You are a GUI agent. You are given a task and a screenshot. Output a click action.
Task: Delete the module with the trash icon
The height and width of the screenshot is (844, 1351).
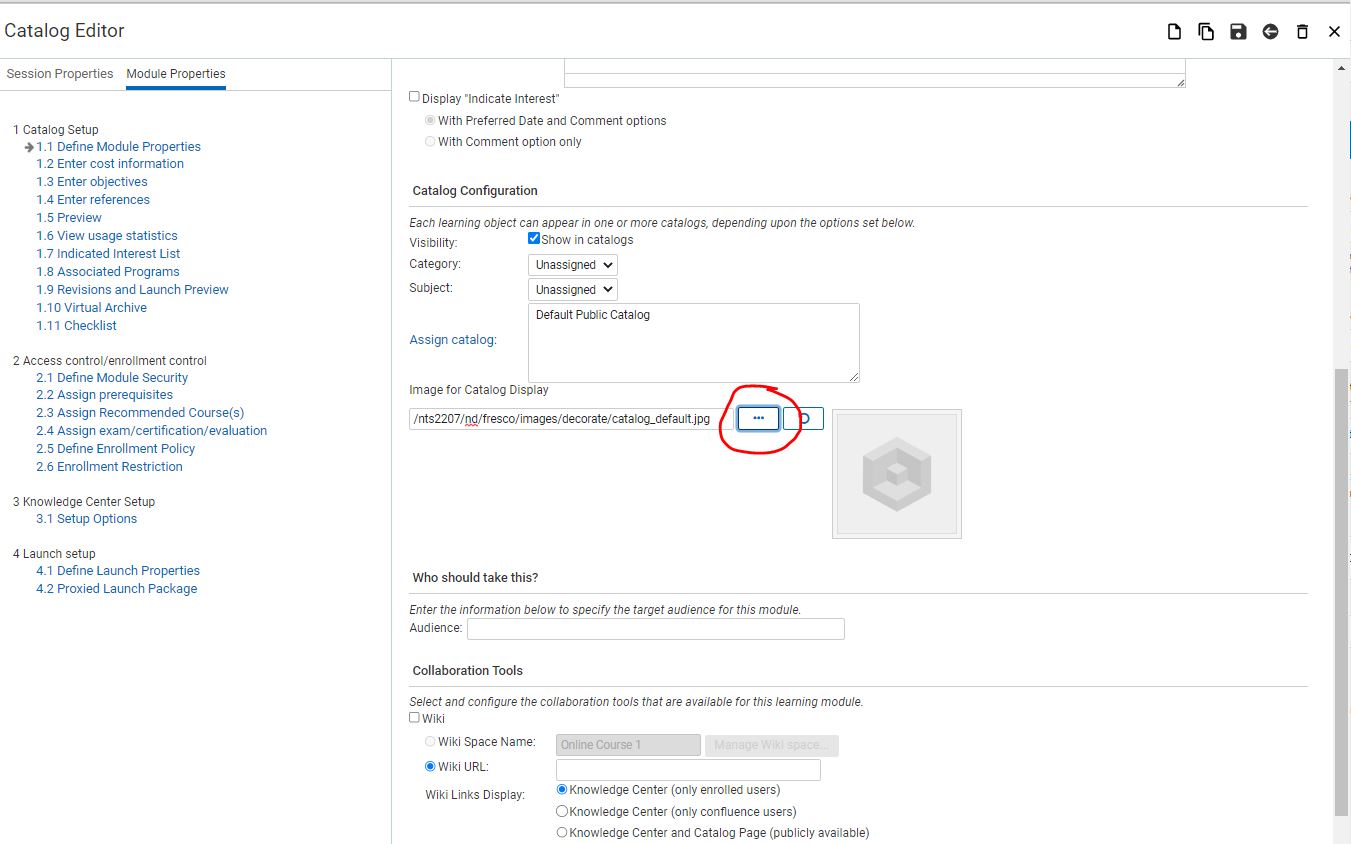tap(1302, 32)
